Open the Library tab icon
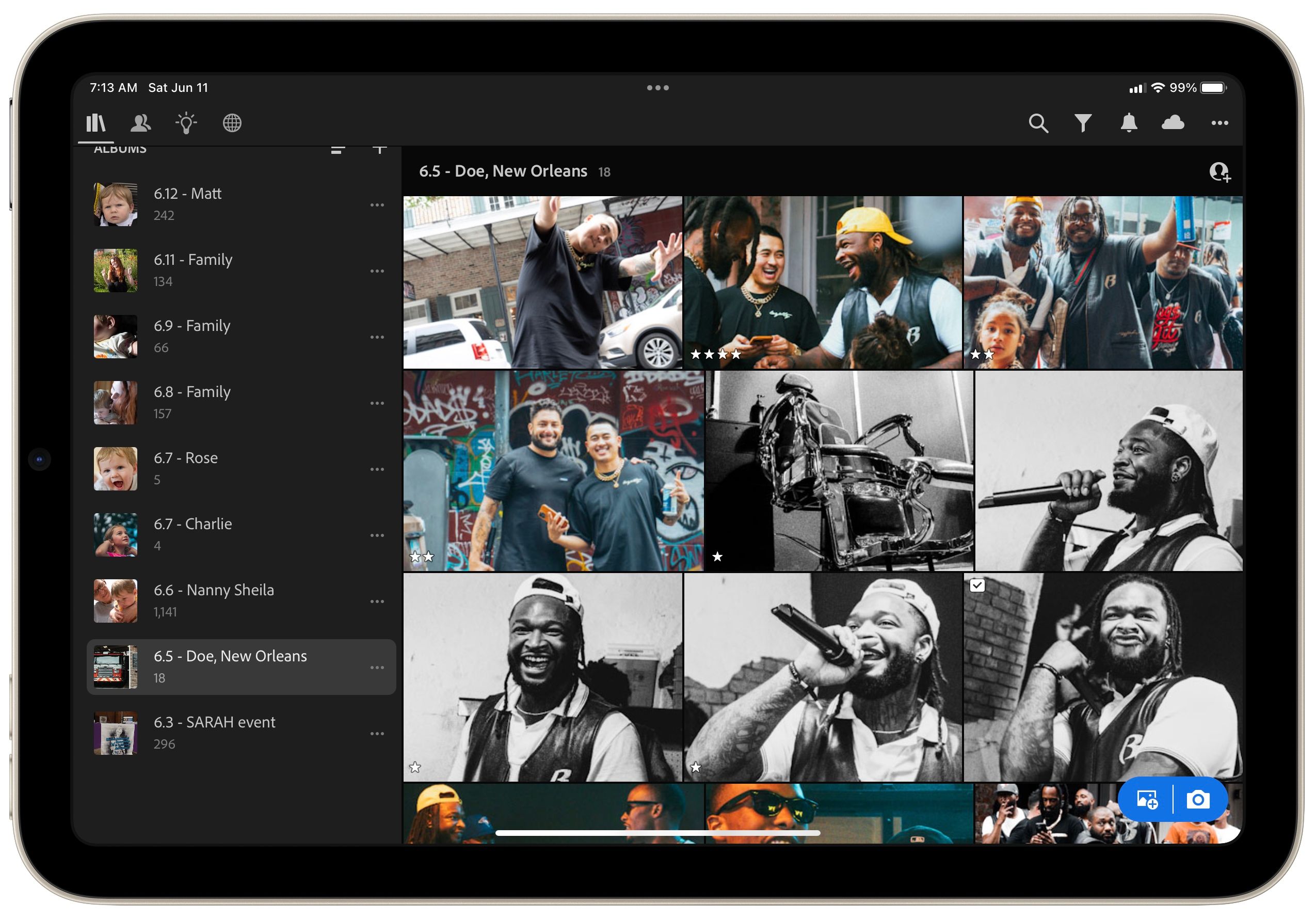 [95, 123]
